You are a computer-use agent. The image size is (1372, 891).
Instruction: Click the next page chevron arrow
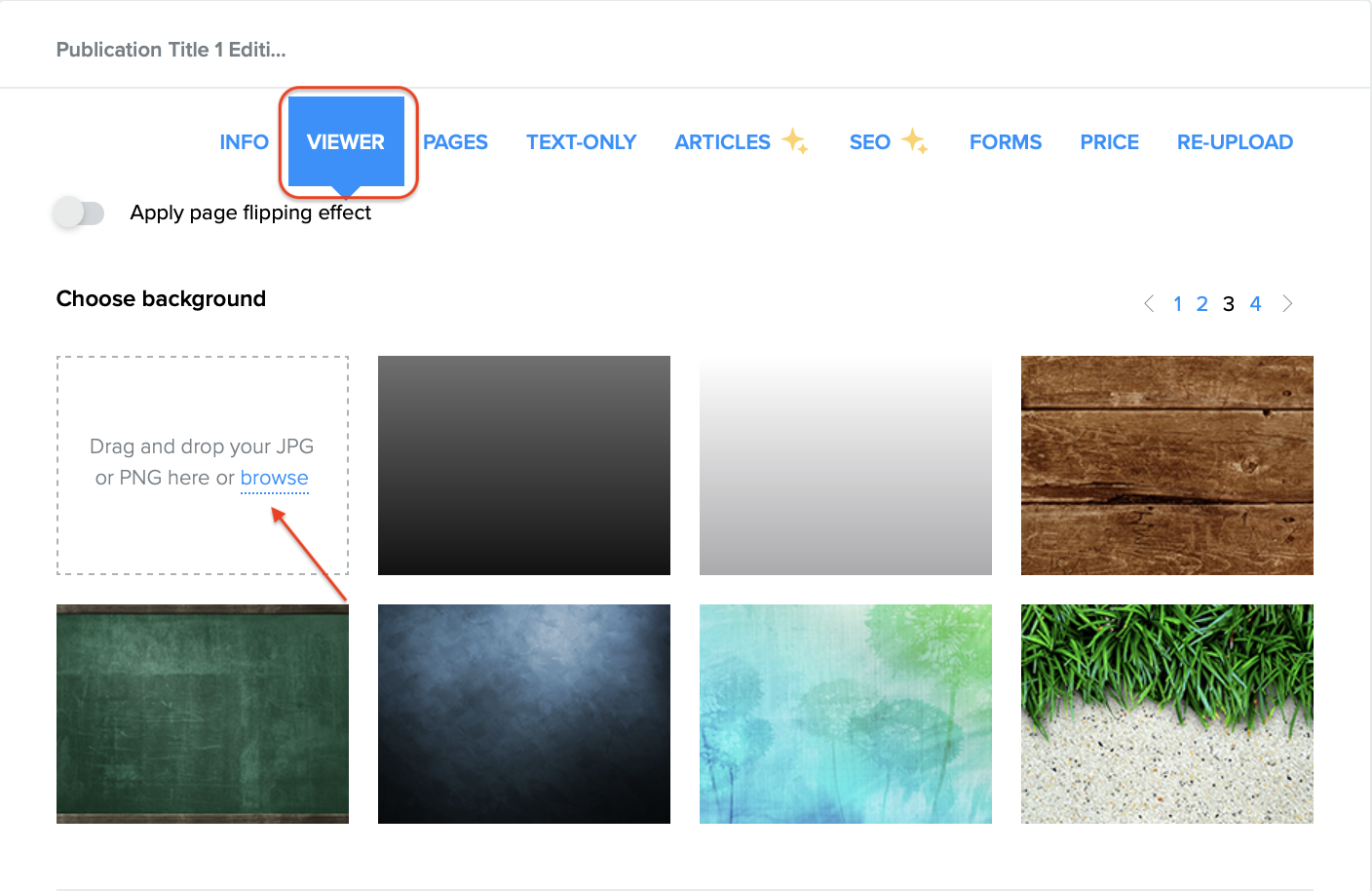1287,304
